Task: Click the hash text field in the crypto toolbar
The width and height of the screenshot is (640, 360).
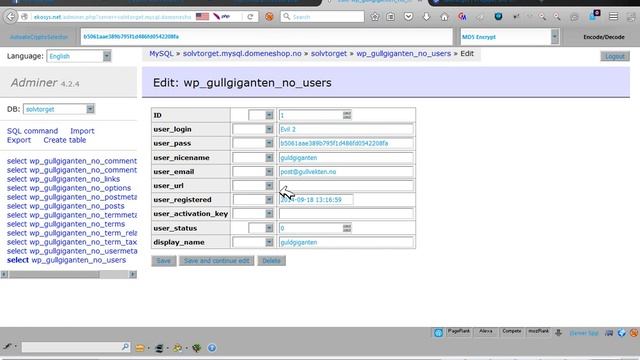Action: (x=267, y=37)
